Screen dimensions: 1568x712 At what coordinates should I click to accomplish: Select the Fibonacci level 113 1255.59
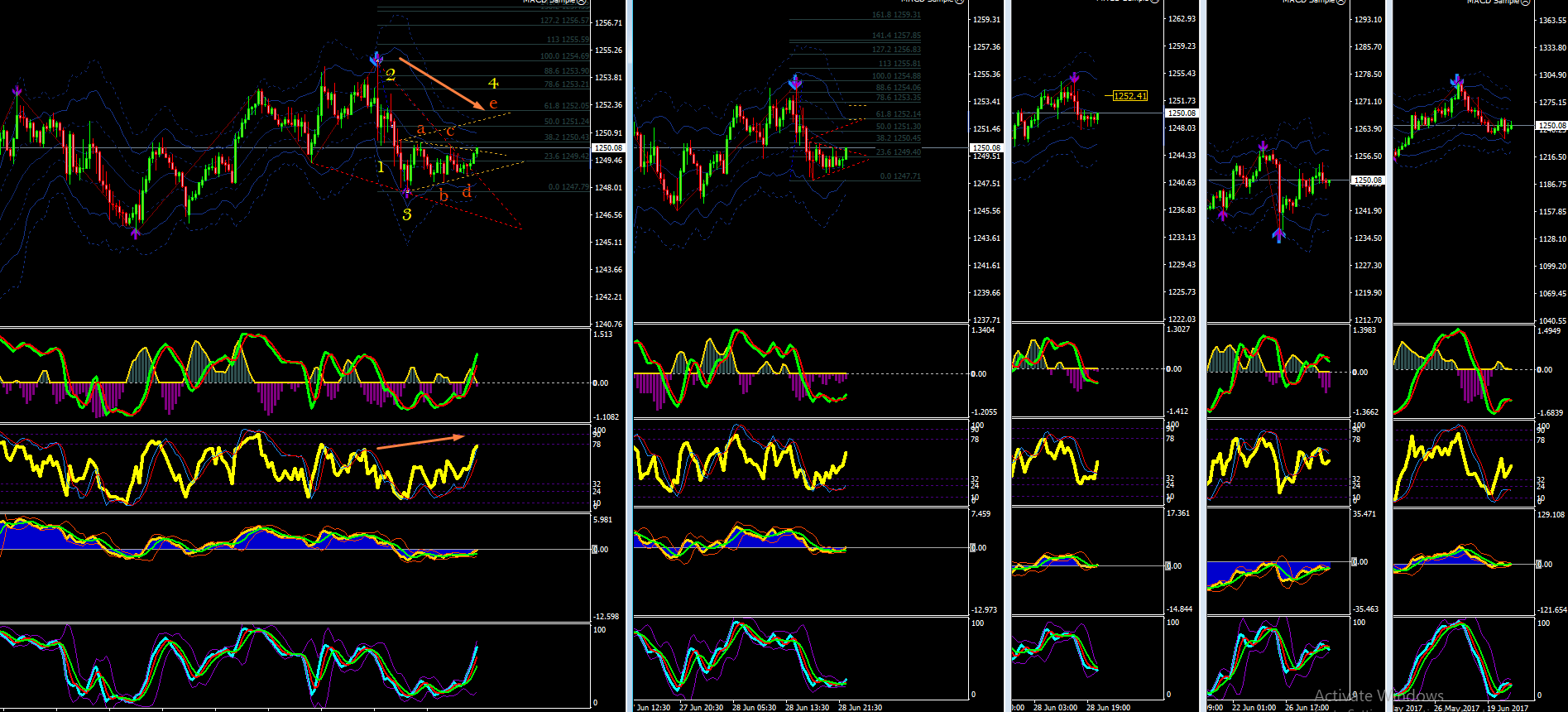click(568, 39)
